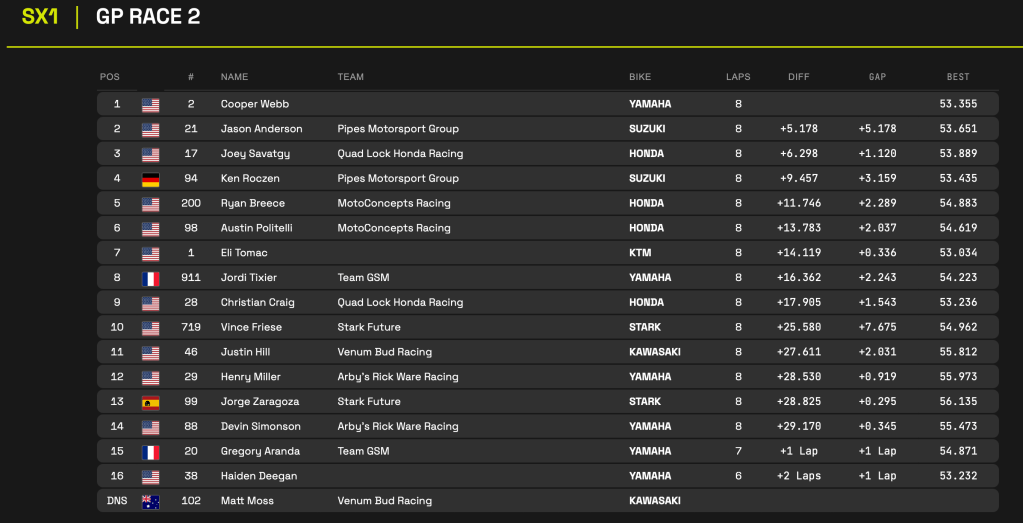The height and width of the screenshot is (523, 1023).
Task: Click the US flag next to Eli Tomac
Action: pyautogui.click(x=150, y=253)
